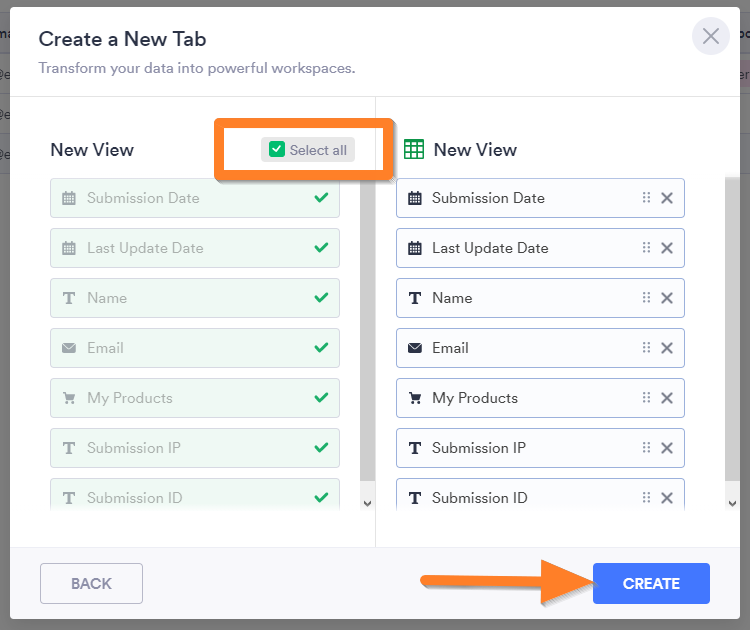
Task: Go back with the BACK button
Action: click(91, 584)
